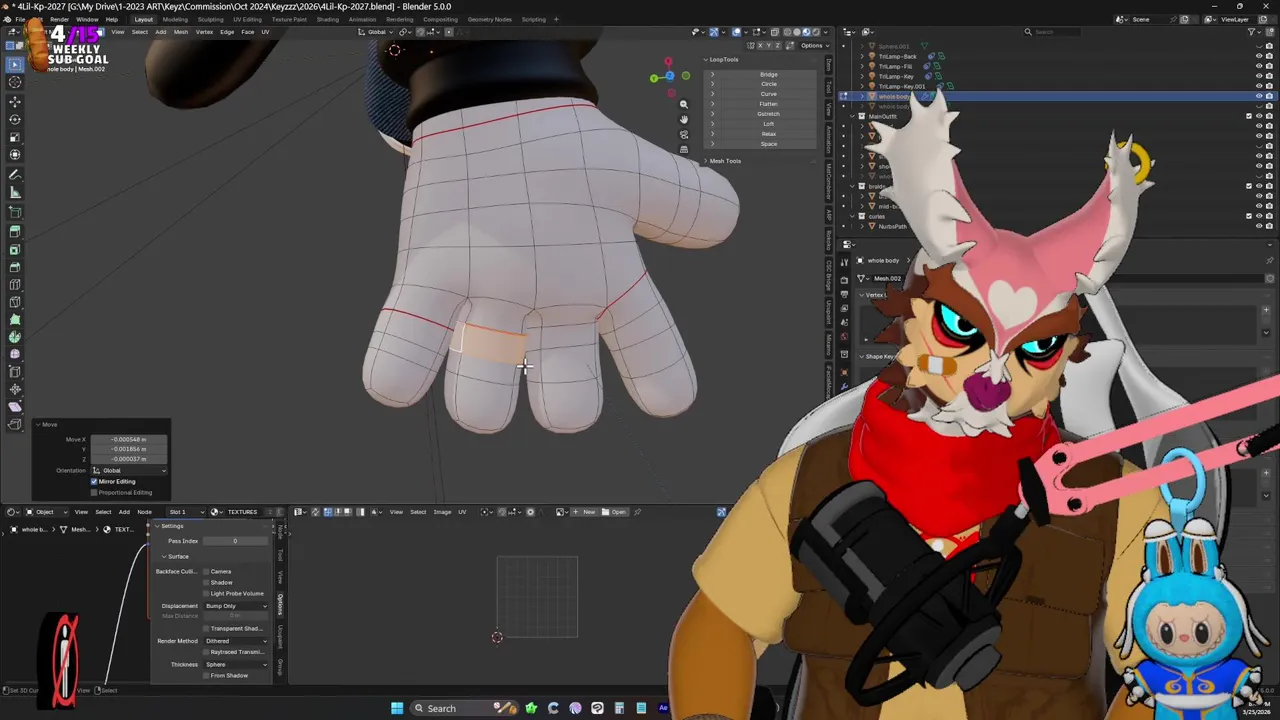Click the red X axis navigation gizmo
This screenshot has height=720, width=1280.
668,63
